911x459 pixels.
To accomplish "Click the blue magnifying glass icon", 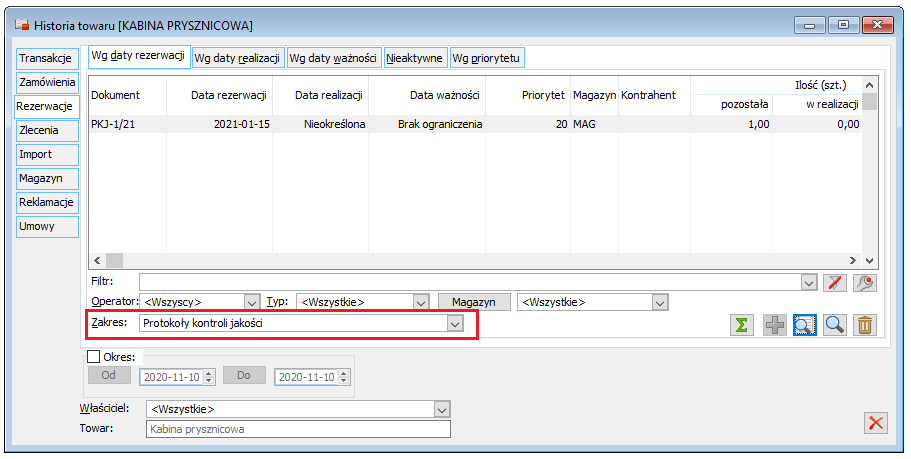I will 835,325.
